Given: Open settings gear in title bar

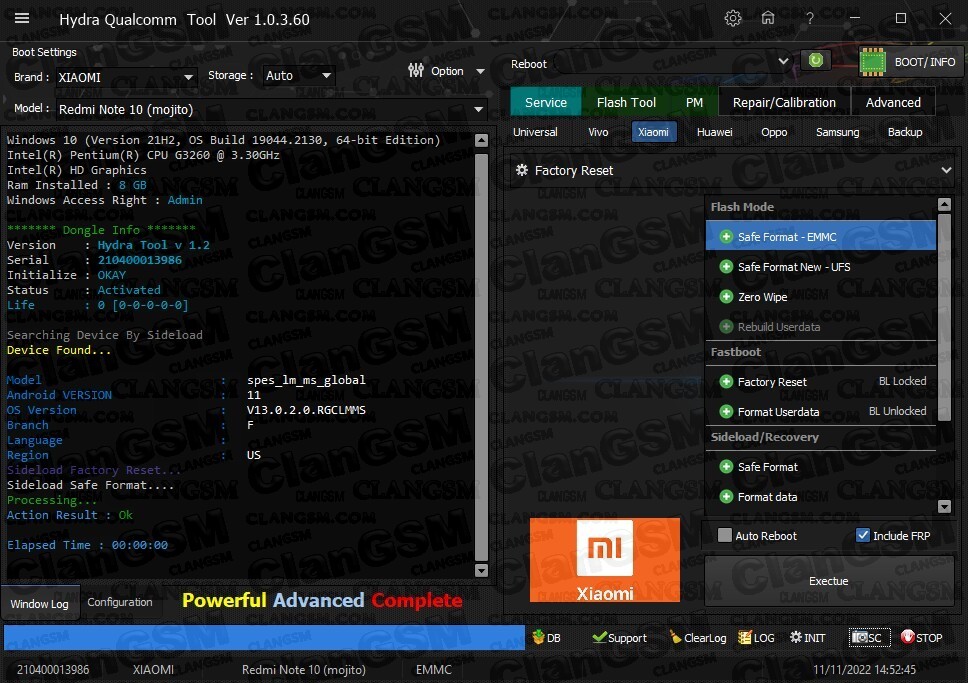Looking at the screenshot, I should tap(733, 19).
